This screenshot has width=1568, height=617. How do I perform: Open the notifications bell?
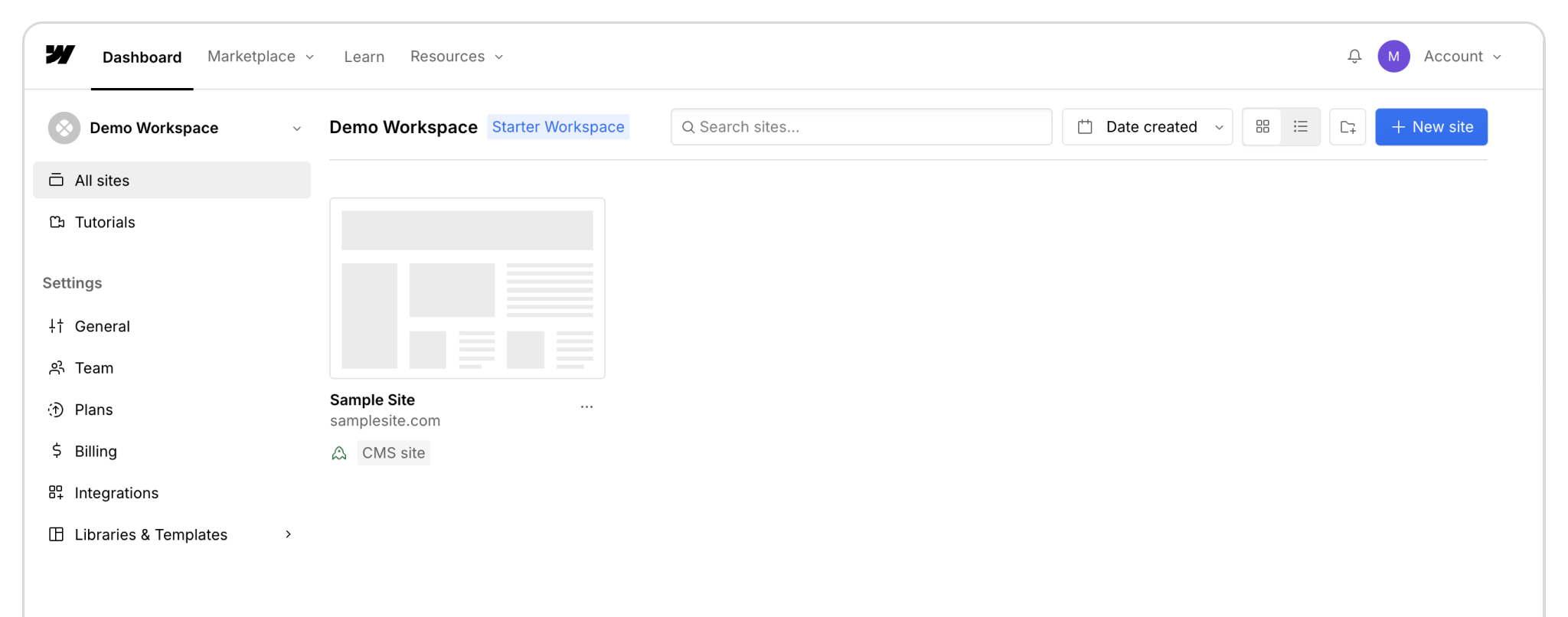click(1354, 57)
